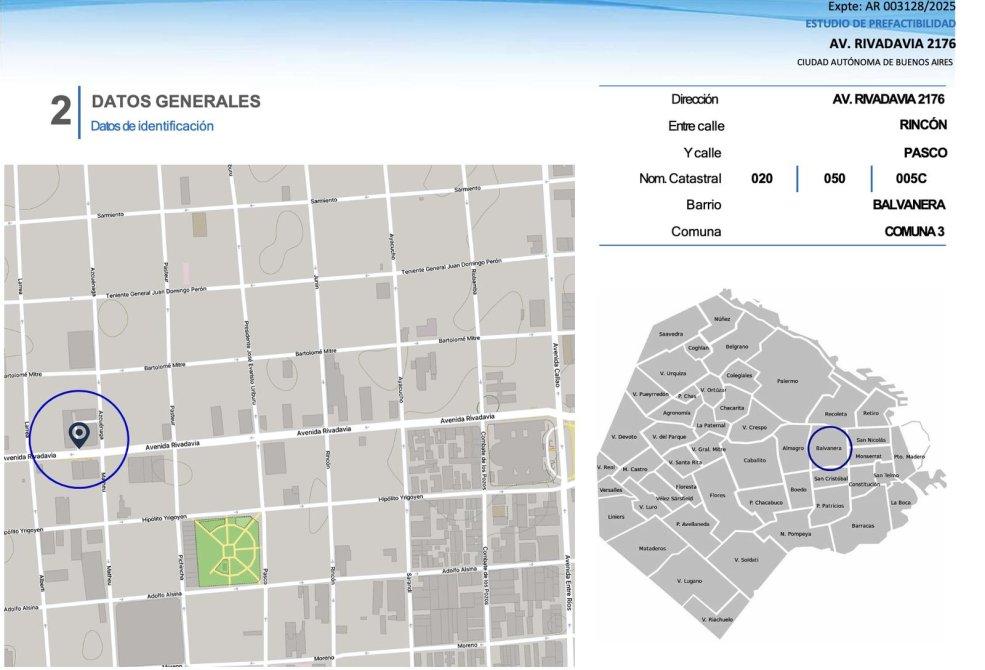Select the circled Balvanera neighborhood on city map

pos(829,449)
